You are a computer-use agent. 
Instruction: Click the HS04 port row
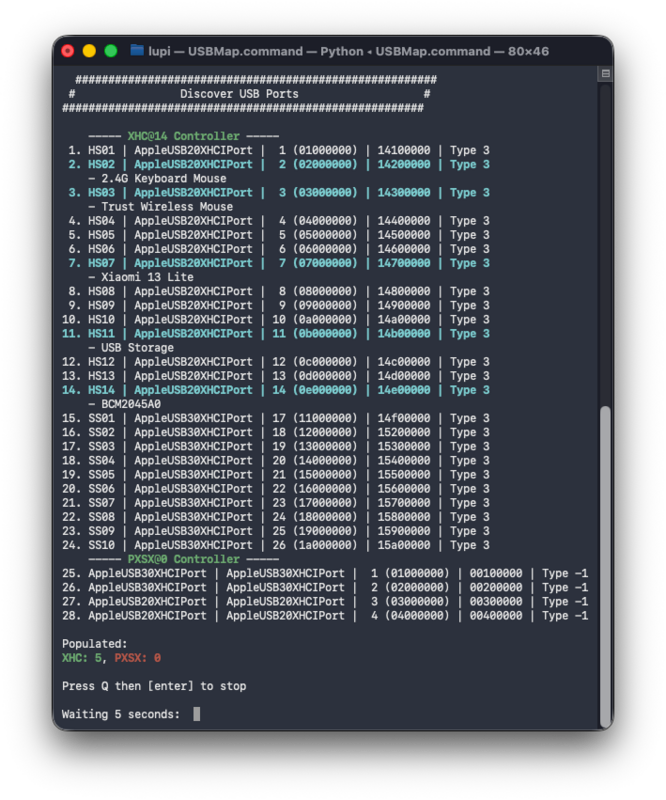pyautogui.click(x=279, y=221)
